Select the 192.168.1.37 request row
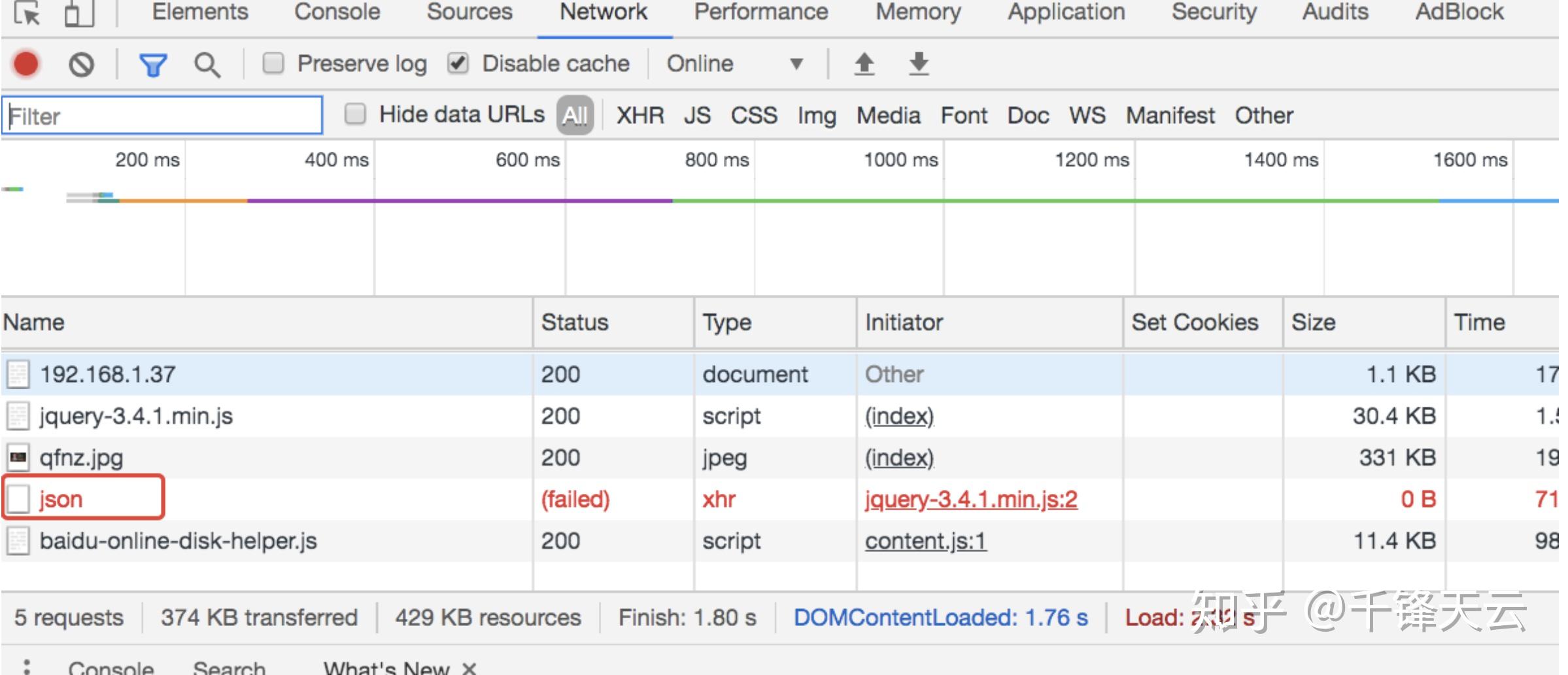 (779, 374)
